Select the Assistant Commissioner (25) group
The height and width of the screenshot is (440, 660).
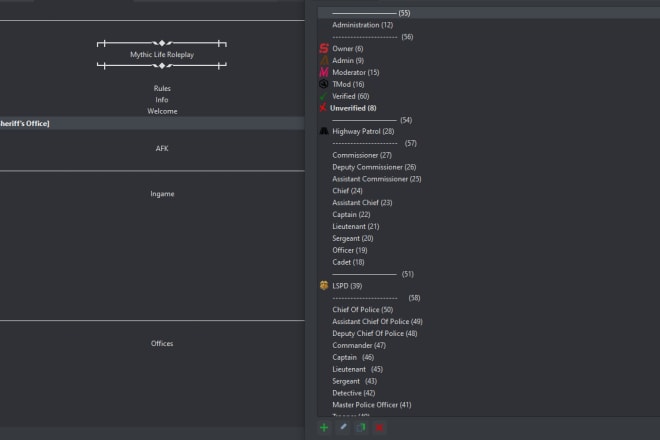pyautogui.click(x=377, y=179)
